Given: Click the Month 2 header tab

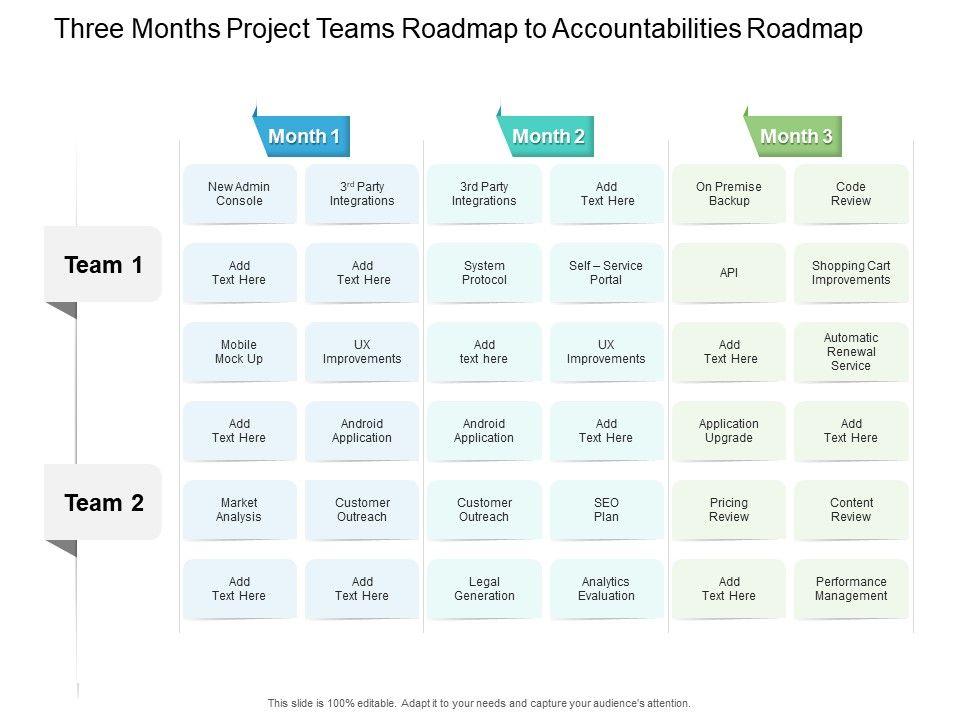Looking at the screenshot, I should coord(547,136).
